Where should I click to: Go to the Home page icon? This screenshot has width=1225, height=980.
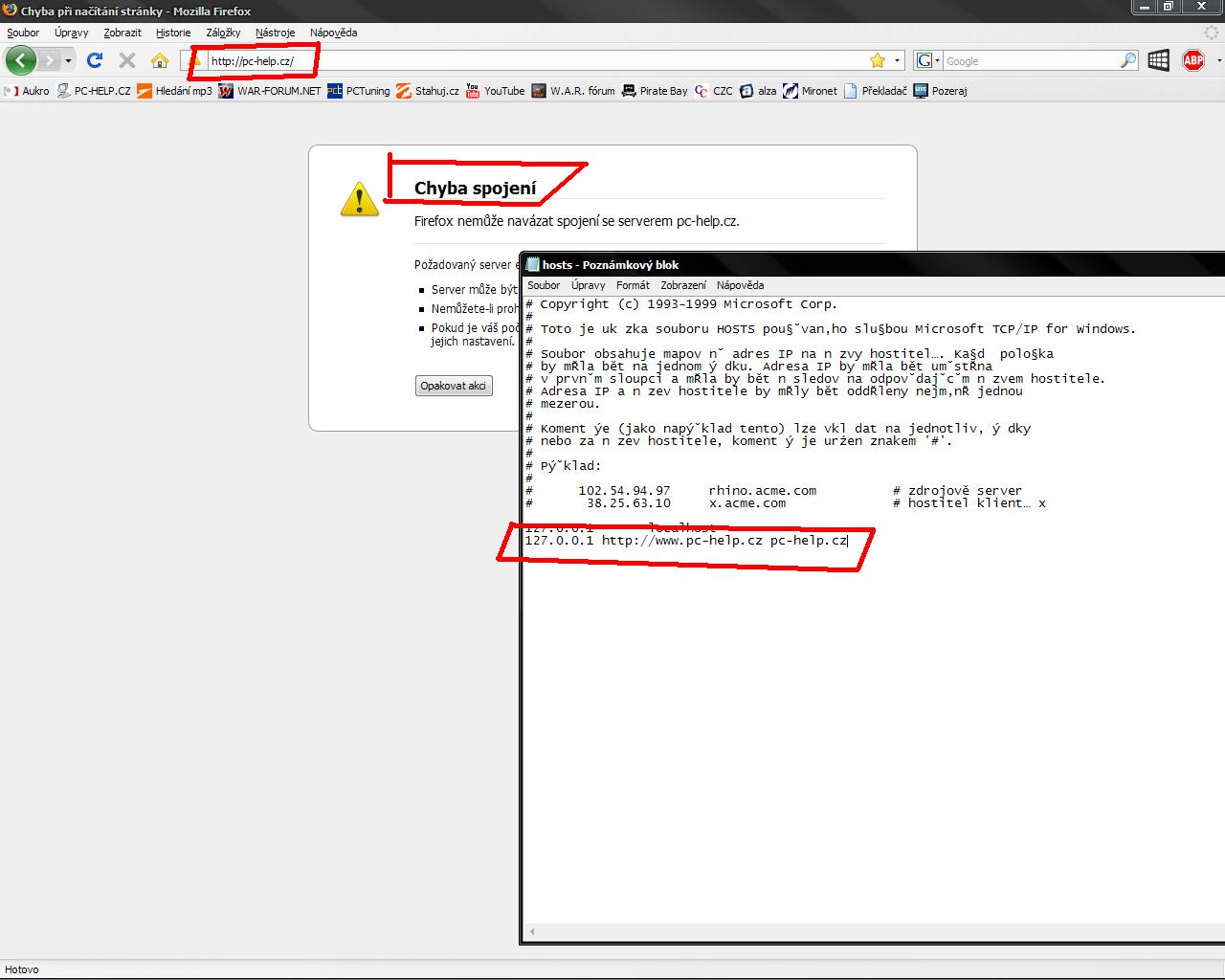(160, 60)
